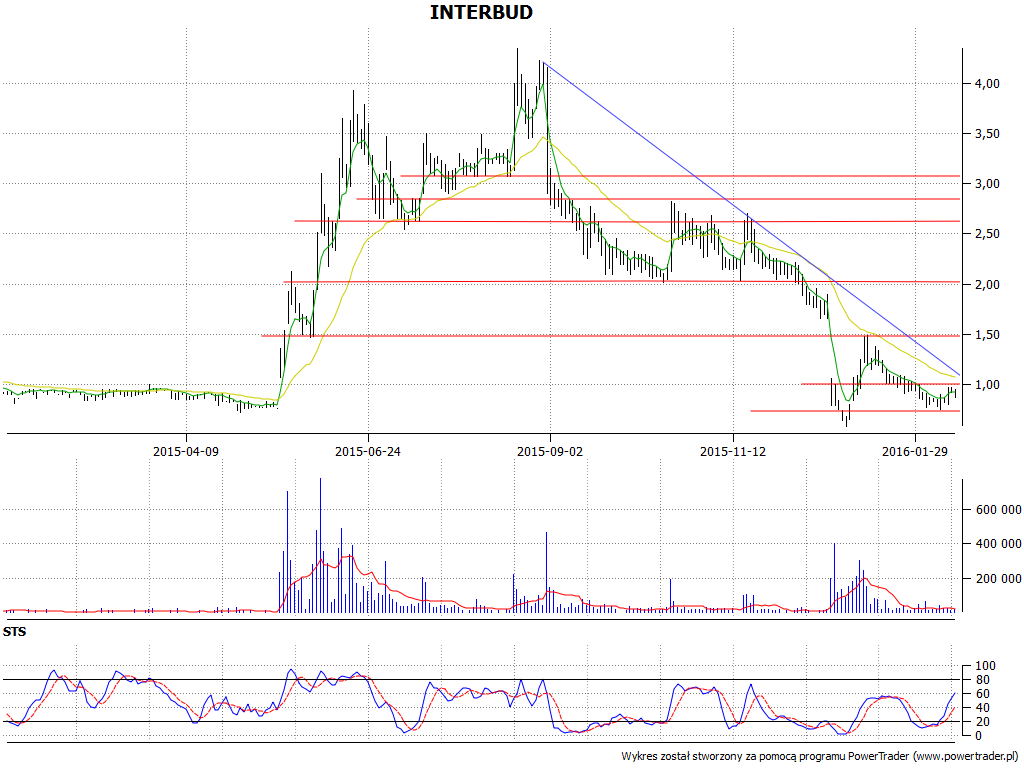1024x768 pixels.
Task: Select the 2015-11-12 date label
Action: [x=733, y=451]
